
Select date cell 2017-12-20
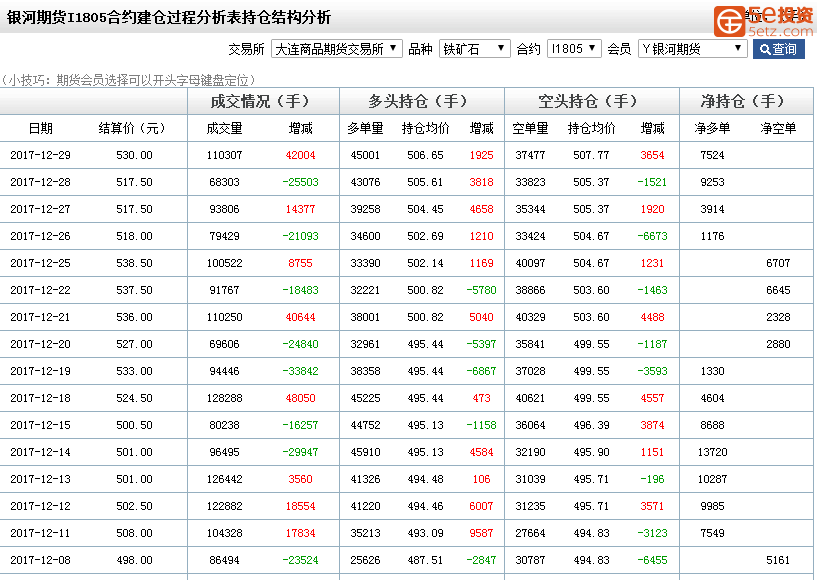(x=40, y=344)
